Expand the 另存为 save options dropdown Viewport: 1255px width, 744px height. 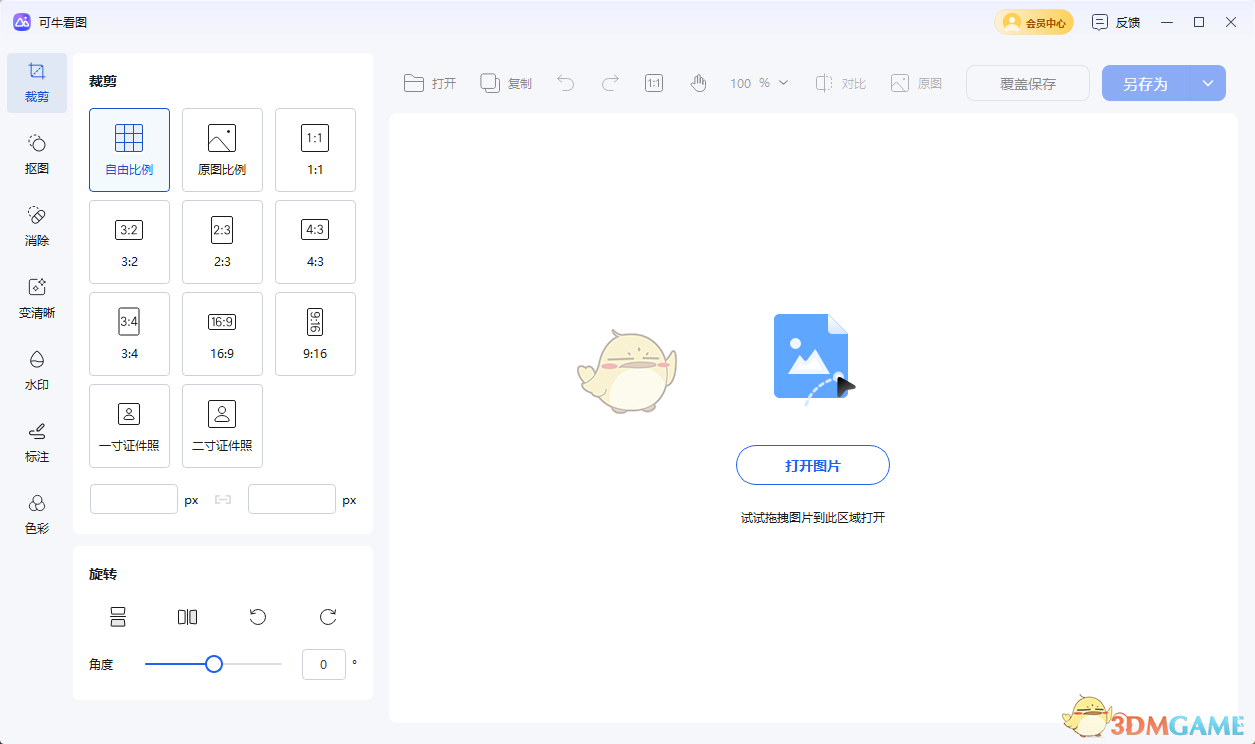[1207, 83]
